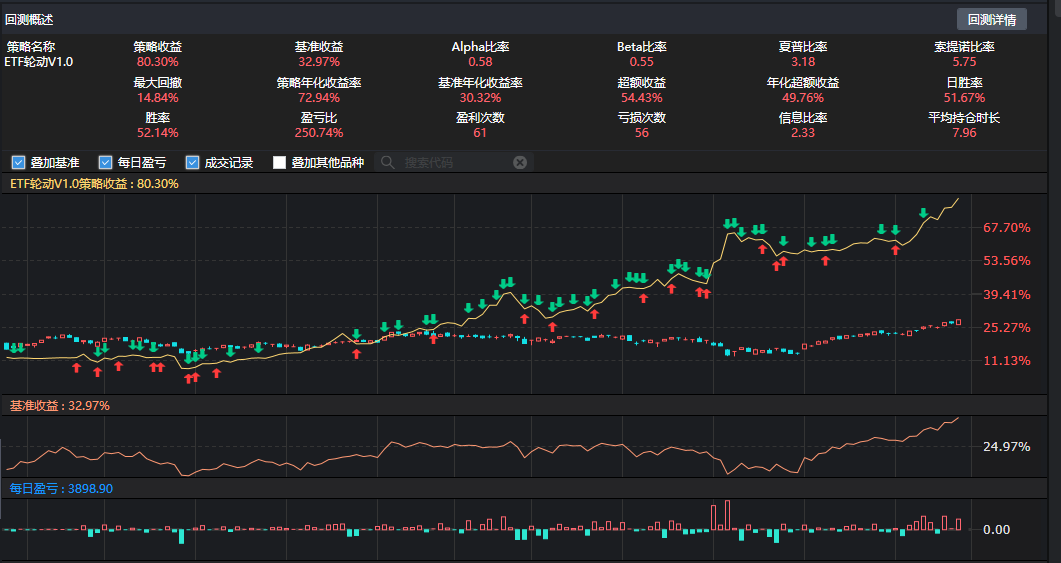
Task: Click the 盈亏比 value 250.74%
Action: [319, 133]
